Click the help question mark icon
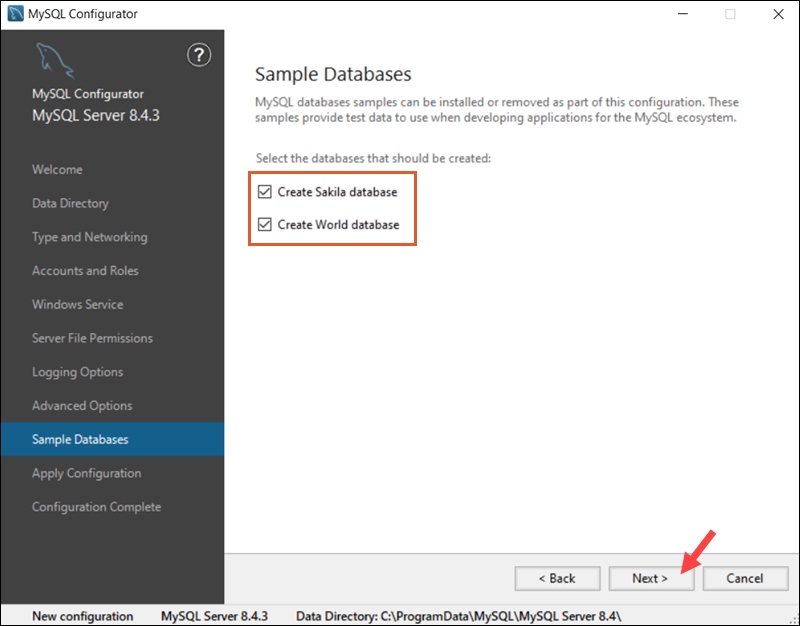Screen dimensions: 800x626 [x=199, y=57]
